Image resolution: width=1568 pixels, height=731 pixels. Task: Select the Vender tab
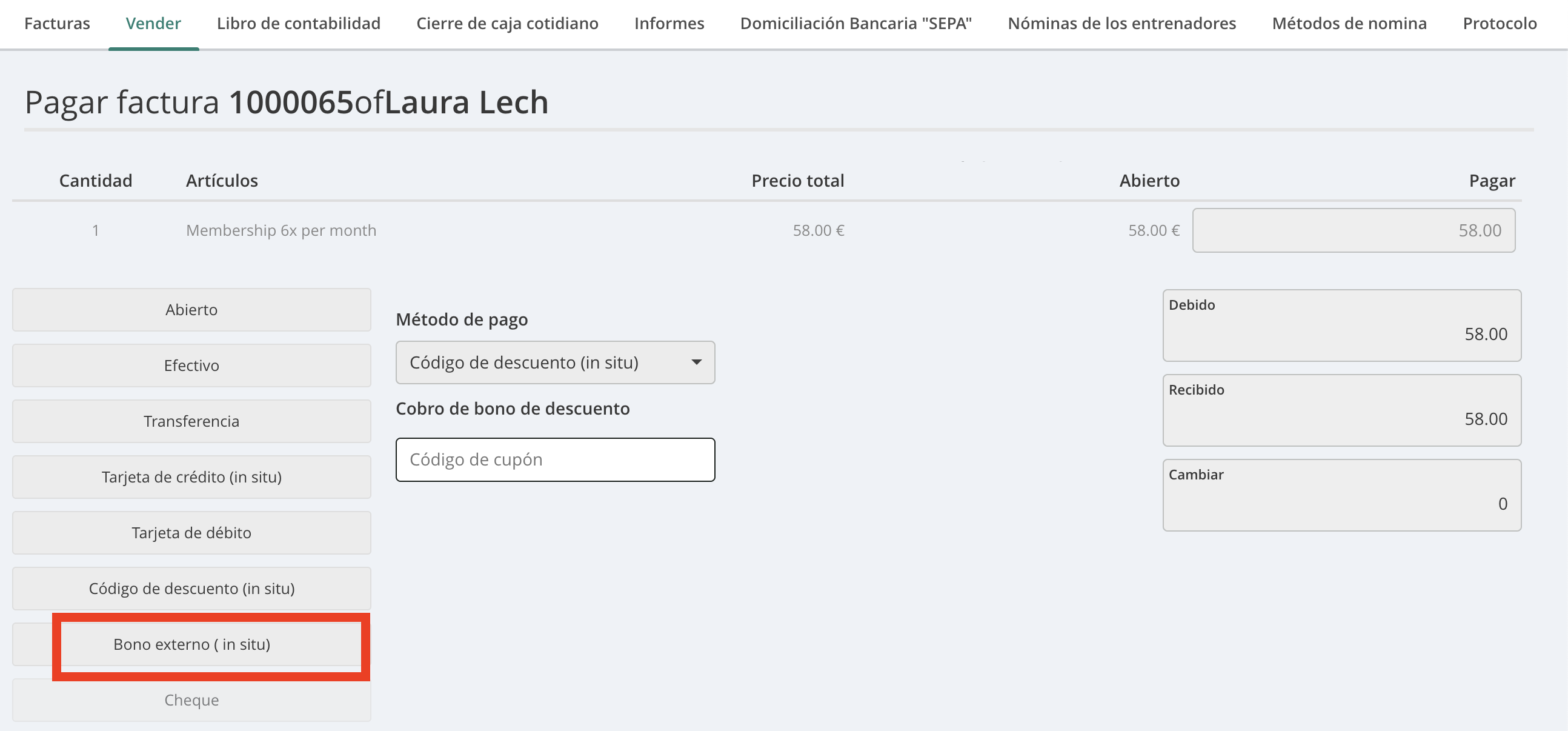pyautogui.click(x=153, y=23)
